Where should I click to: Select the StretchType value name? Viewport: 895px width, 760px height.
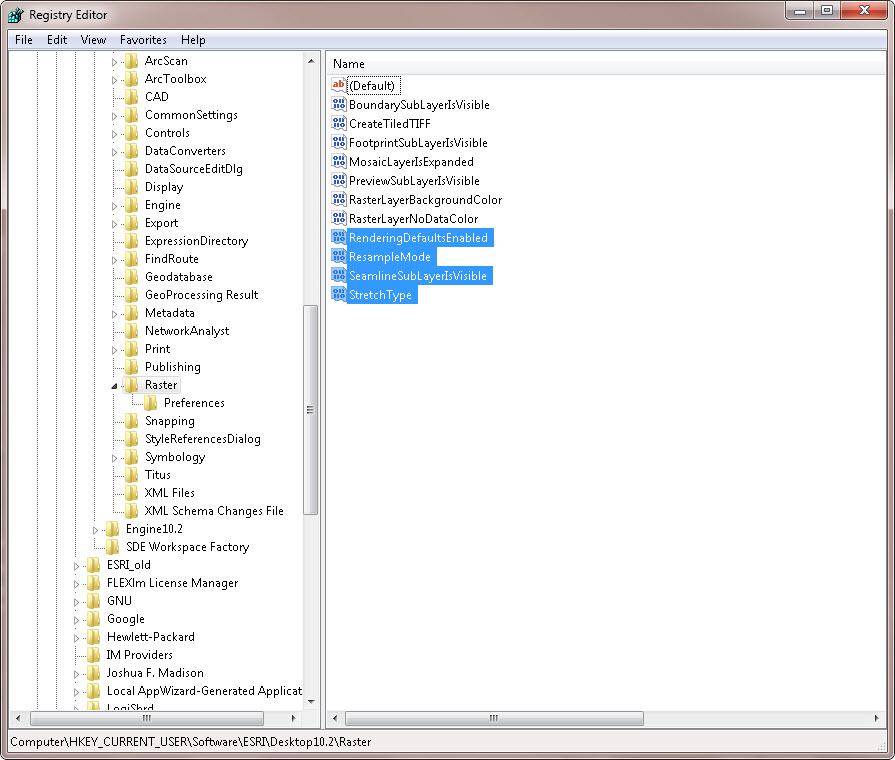pyautogui.click(x=381, y=295)
